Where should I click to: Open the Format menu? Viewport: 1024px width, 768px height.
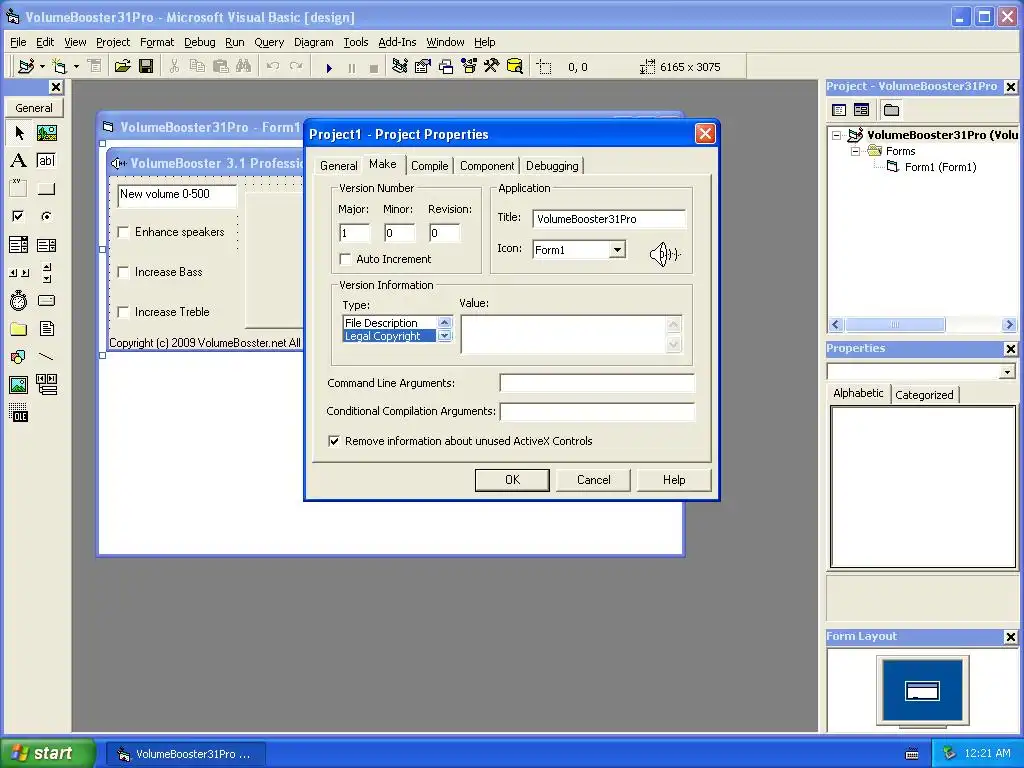point(157,42)
